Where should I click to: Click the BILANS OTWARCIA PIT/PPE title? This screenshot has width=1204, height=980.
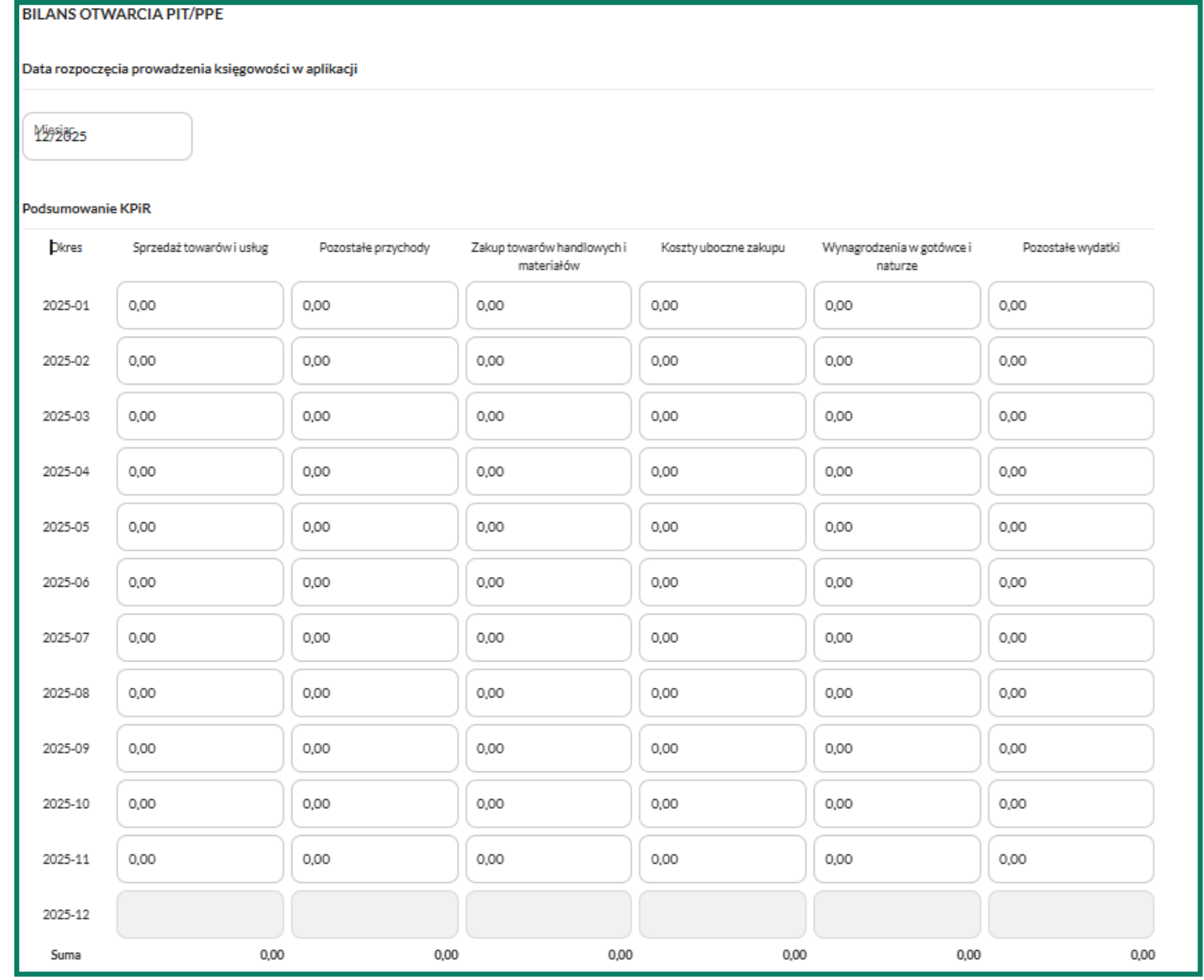click(123, 14)
